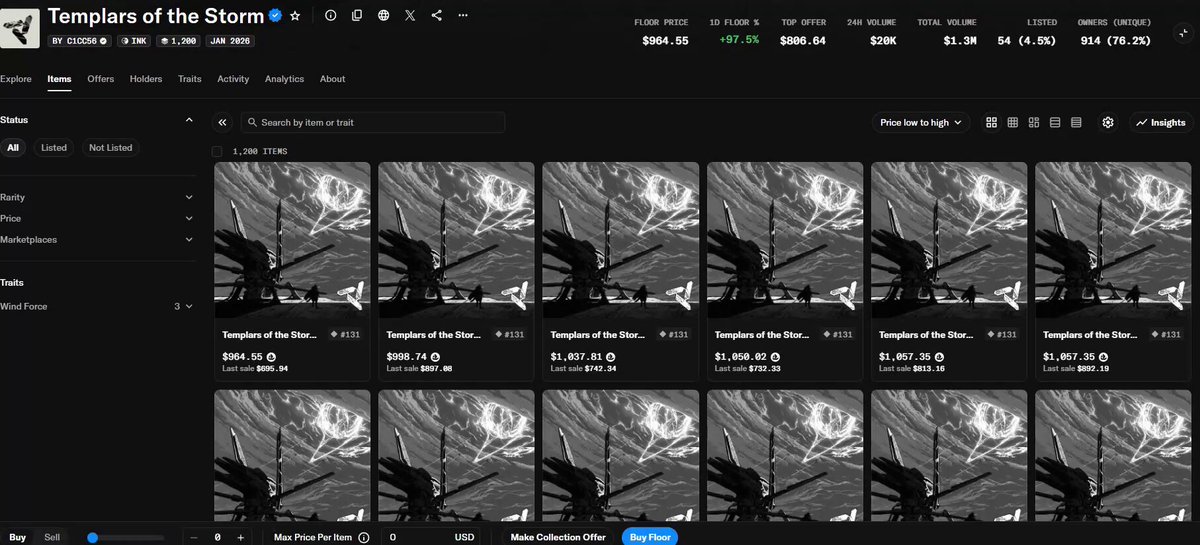Image resolution: width=1200 pixels, height=545 pixels.
Task: Click currency icon beside the $964.55 price
Action: pos(272,356)
